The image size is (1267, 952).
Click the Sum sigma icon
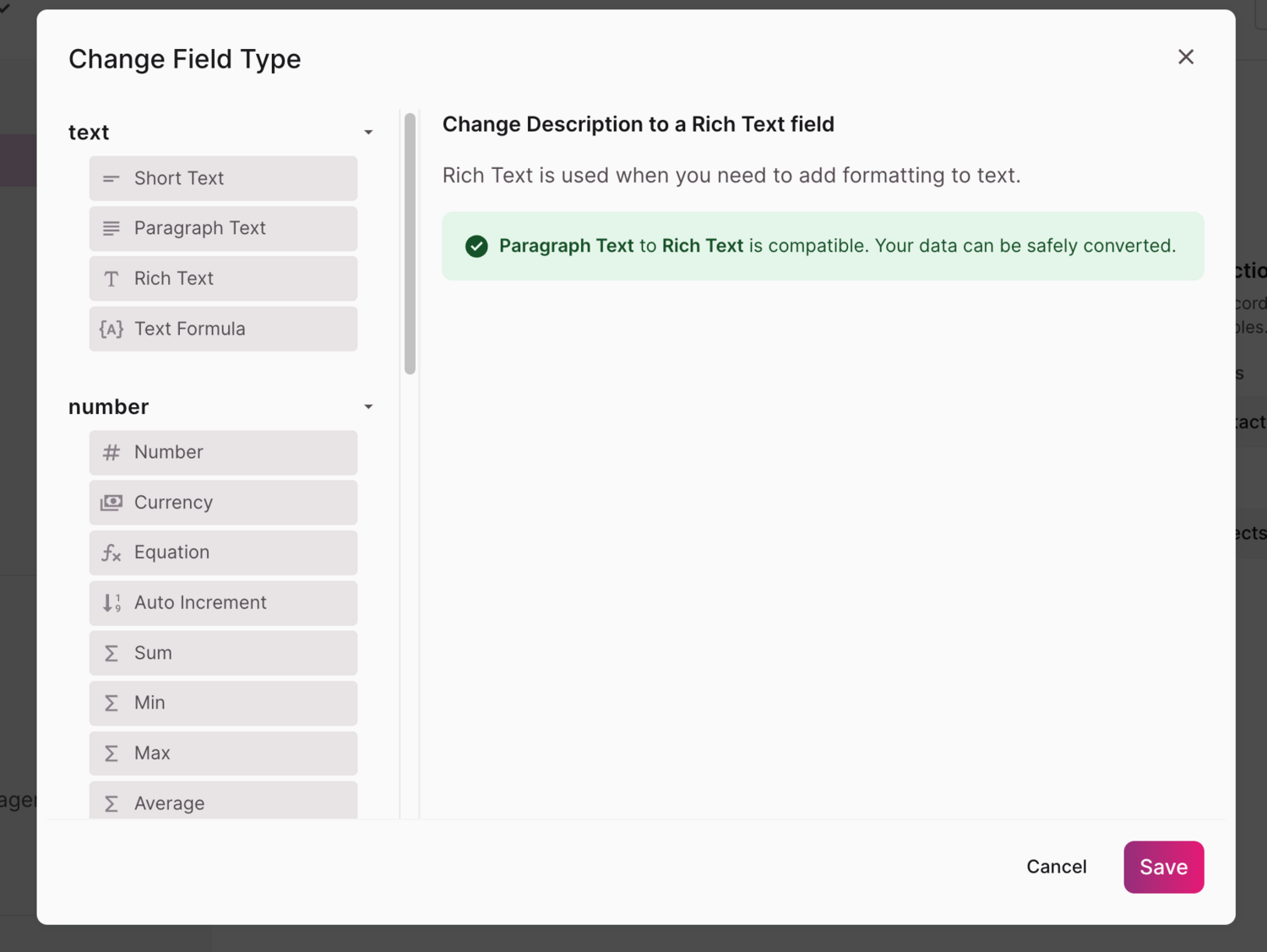111,653
